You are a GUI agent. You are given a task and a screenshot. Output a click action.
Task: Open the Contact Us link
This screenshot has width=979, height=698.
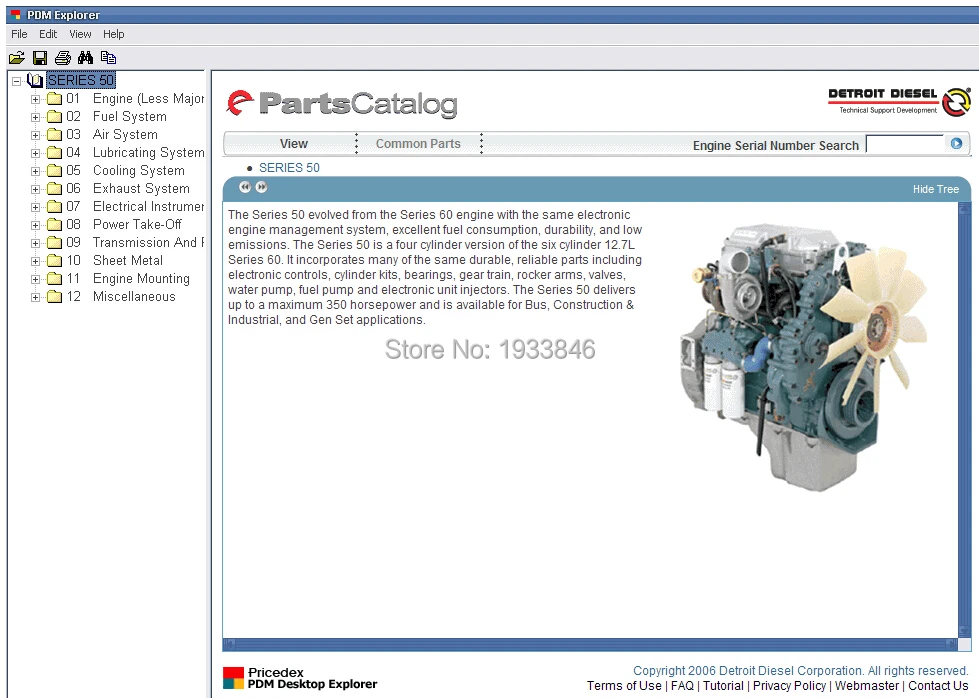point(938,686)
